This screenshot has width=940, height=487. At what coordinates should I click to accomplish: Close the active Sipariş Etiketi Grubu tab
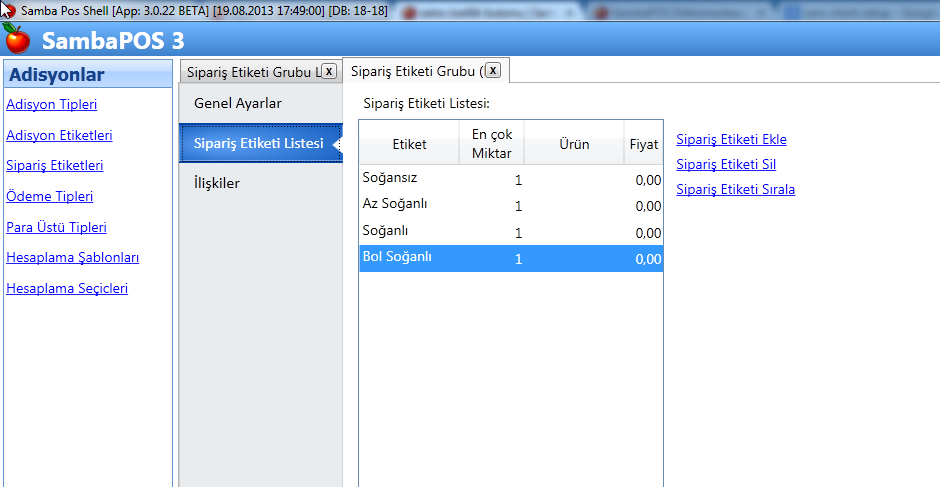click(492, 71)
